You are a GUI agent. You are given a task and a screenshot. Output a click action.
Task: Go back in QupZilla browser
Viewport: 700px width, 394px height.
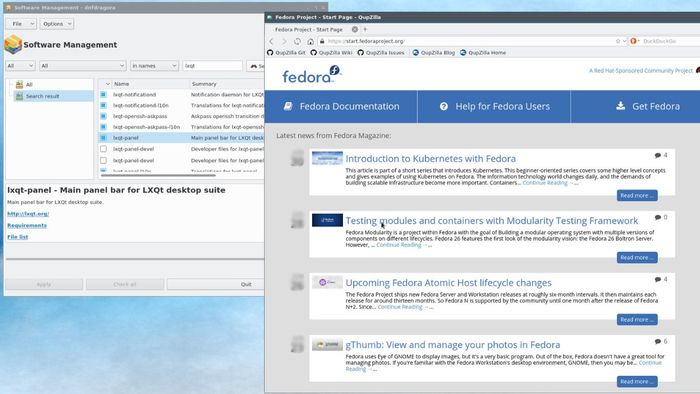coord(272,41)
